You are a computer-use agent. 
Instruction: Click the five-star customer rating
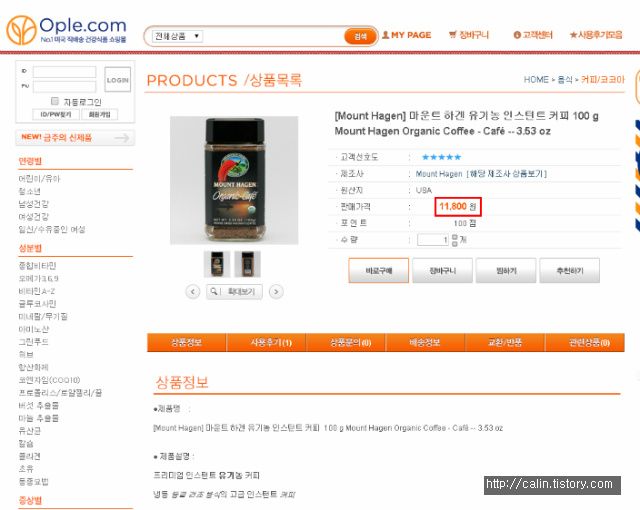(442, 157)
